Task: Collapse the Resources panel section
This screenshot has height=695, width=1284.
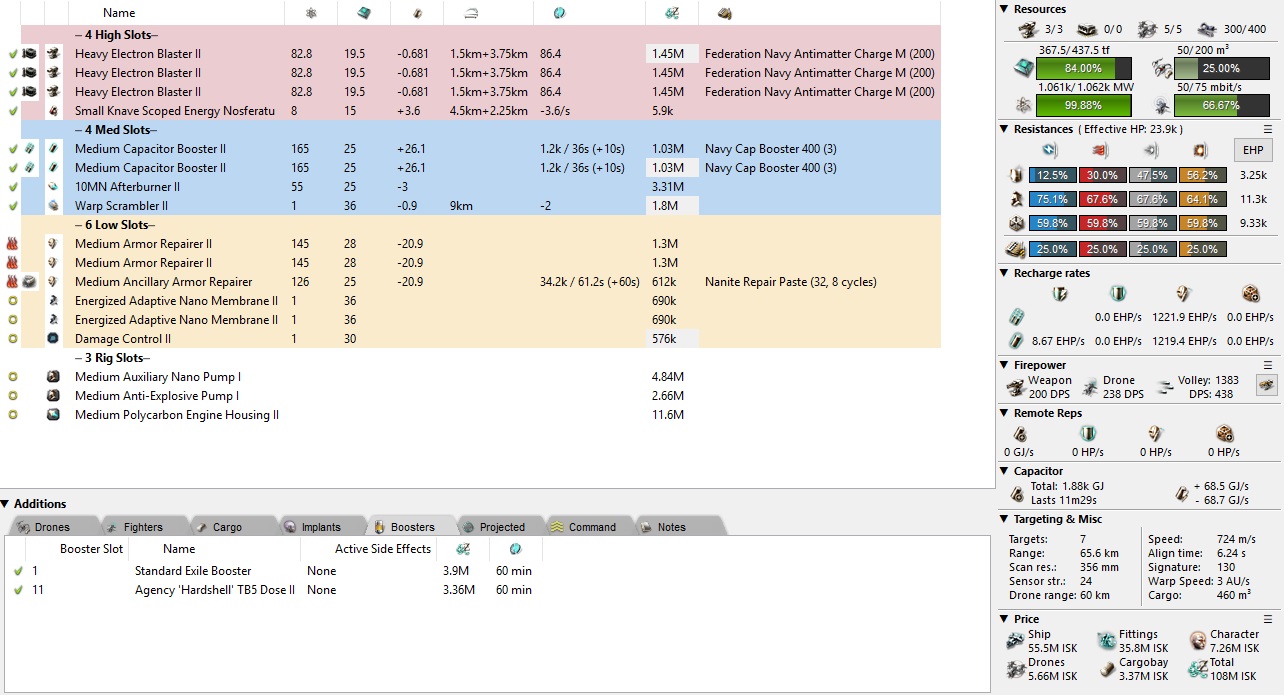Action: 1005,9
